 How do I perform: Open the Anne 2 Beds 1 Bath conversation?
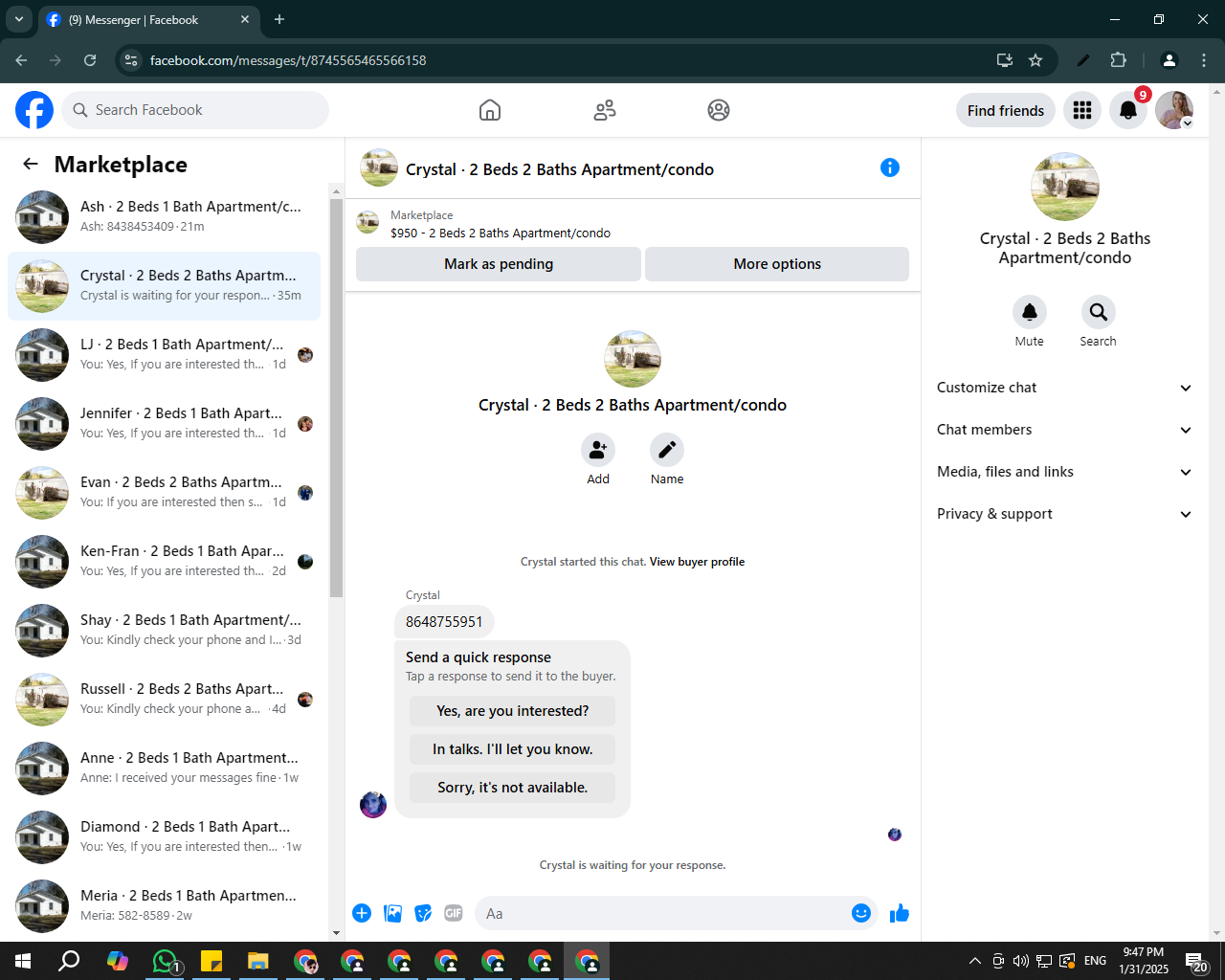tap(165, 768)
